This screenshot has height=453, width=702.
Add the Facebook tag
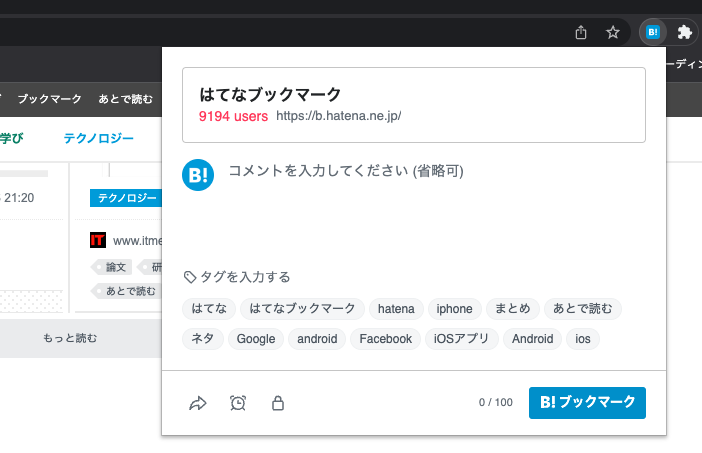click(385, 339)
